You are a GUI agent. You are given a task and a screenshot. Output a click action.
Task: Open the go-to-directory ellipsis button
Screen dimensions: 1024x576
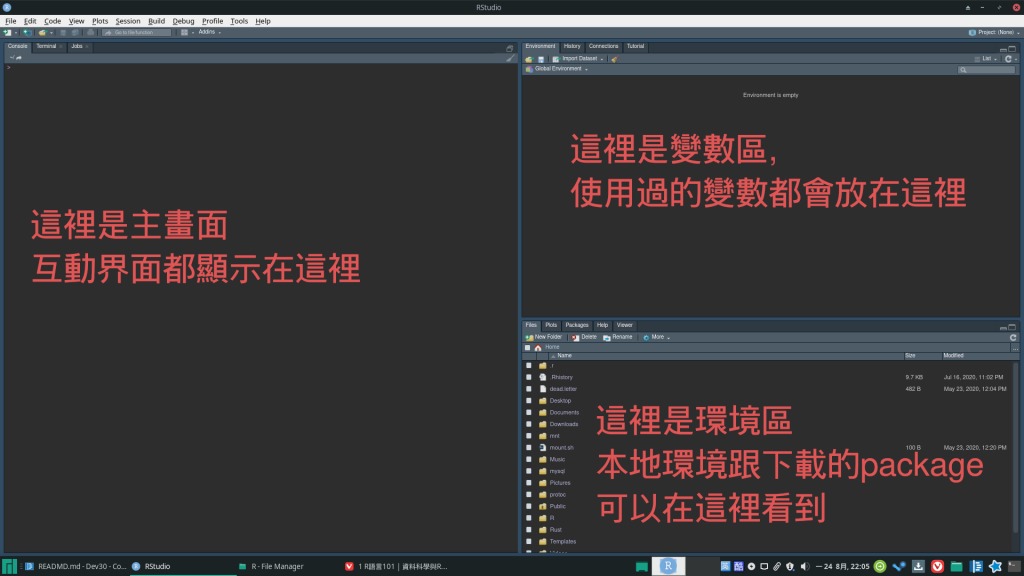tap(1015, 347)
